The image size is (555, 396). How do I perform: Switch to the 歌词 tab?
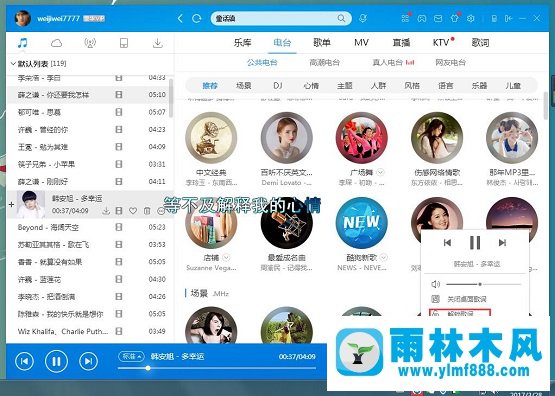point(480,43)
